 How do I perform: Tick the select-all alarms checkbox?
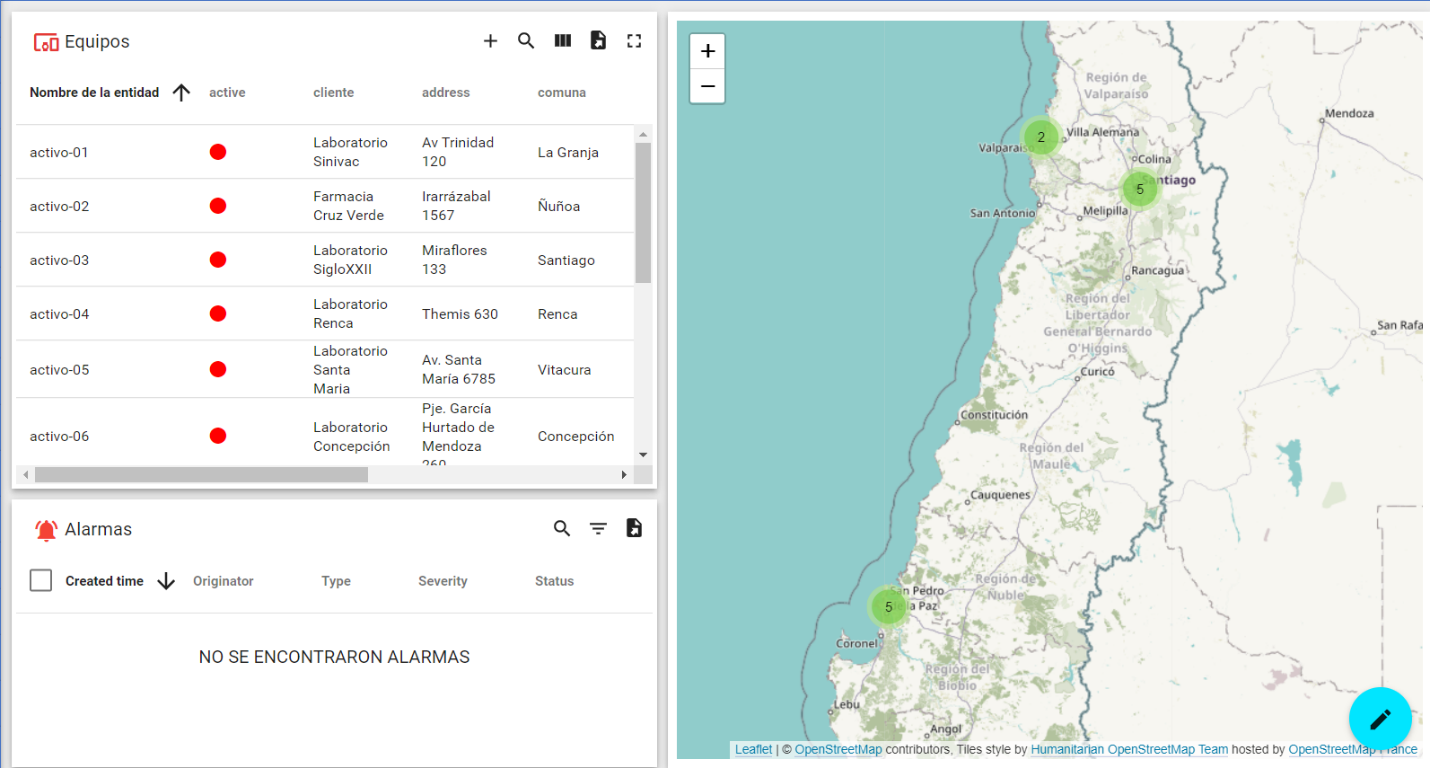[41, 581]
